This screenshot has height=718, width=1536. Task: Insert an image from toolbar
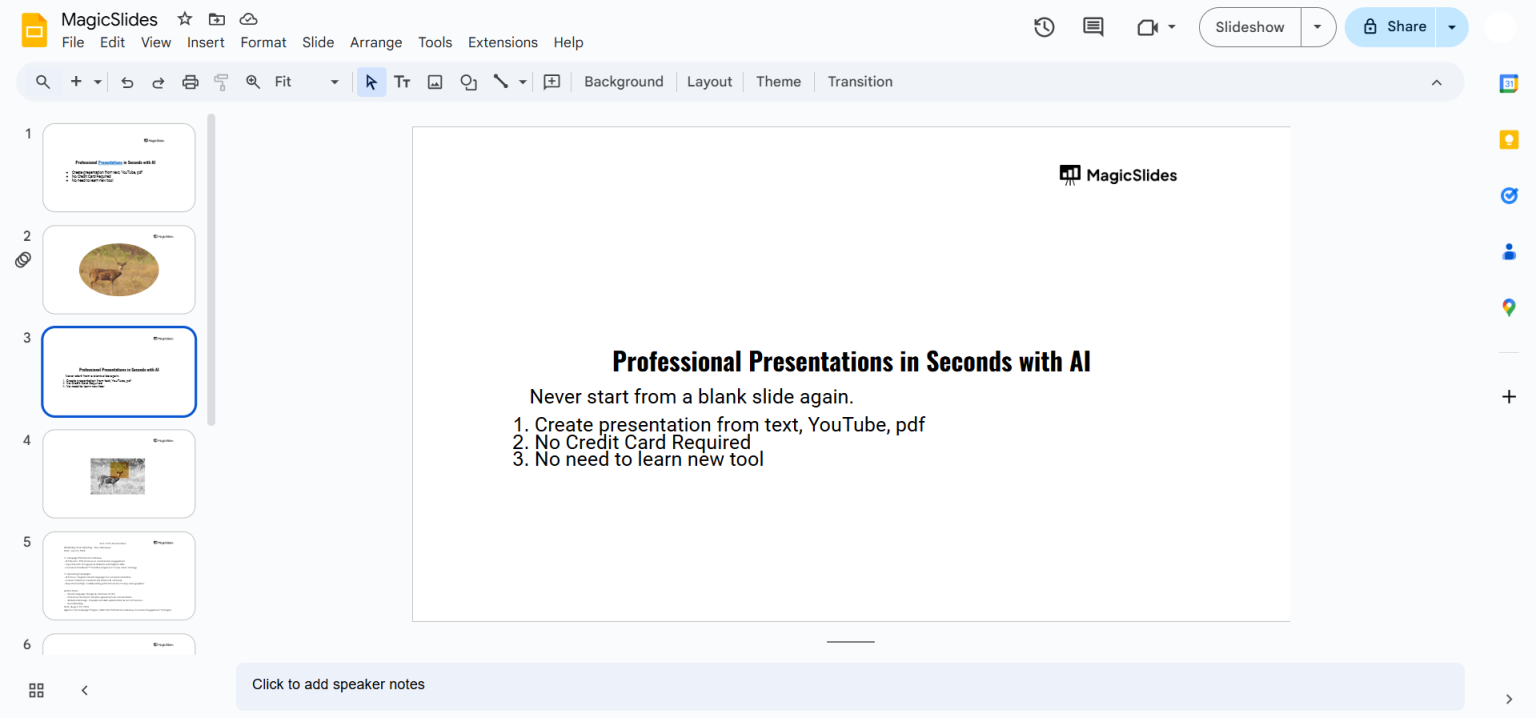(435, 82)
